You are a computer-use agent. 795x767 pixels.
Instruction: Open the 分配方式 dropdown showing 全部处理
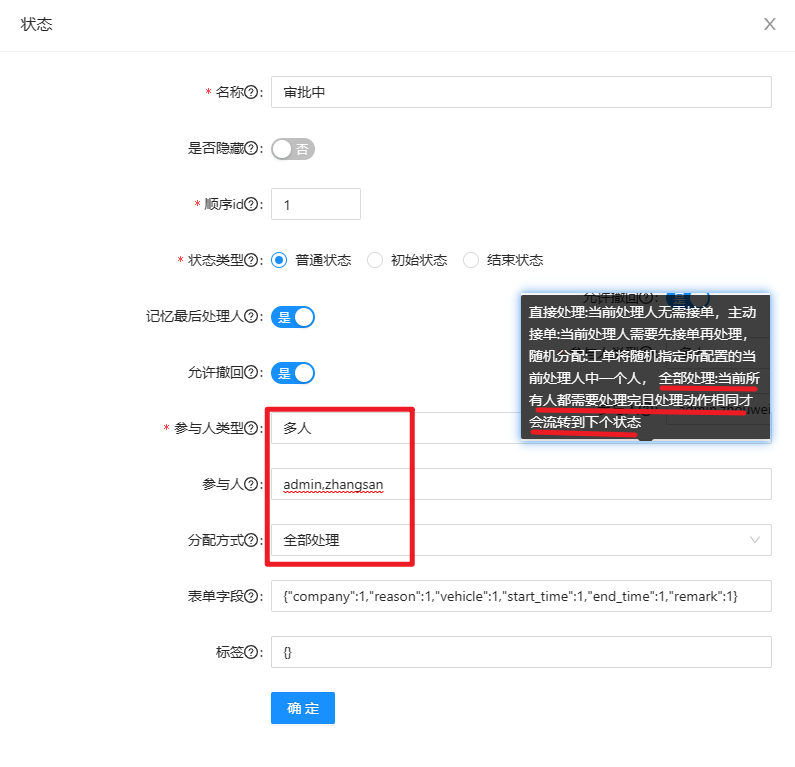pyautogui.click(x=521, y=540)
